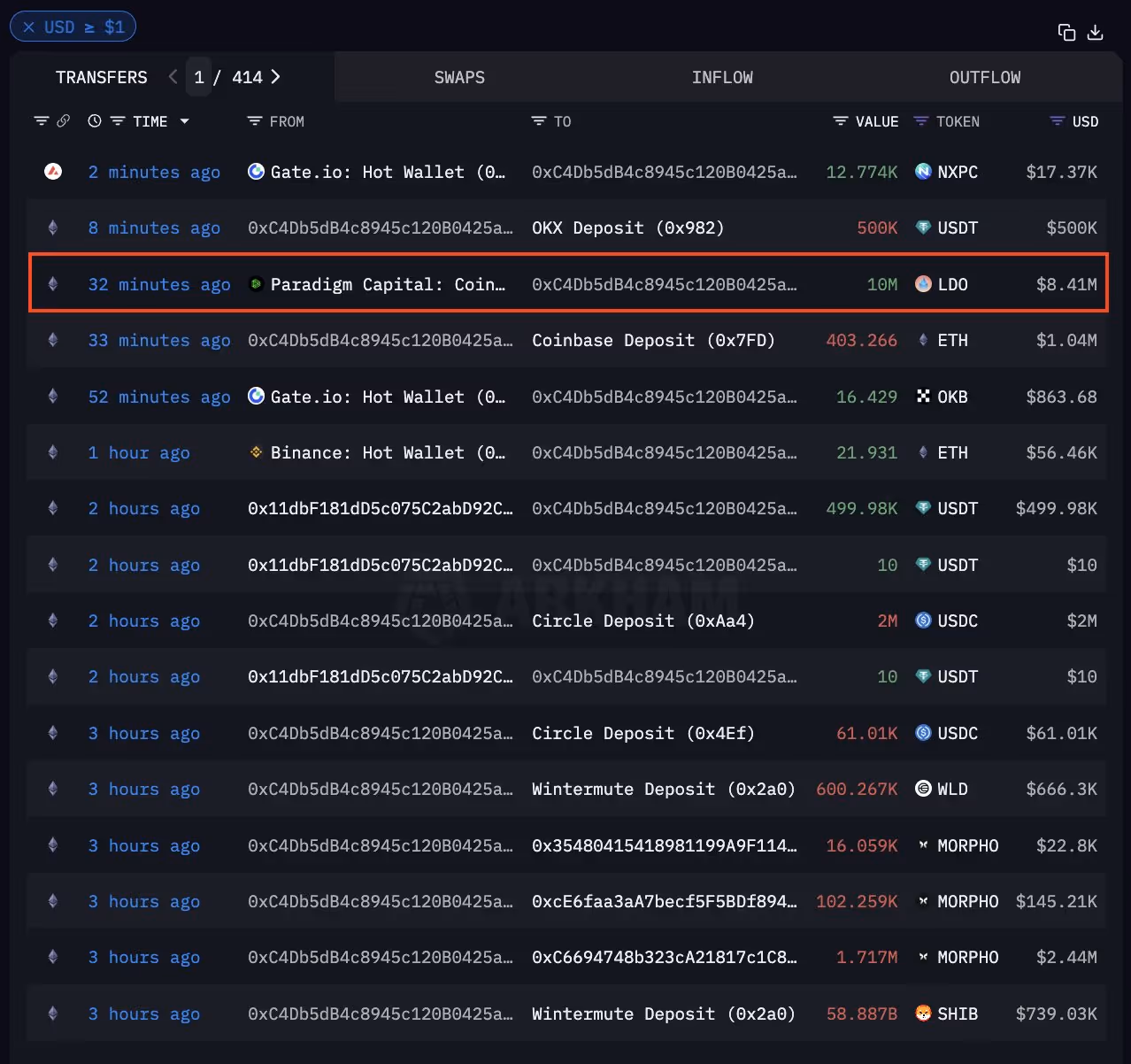Click the USDC icon in the Circle Deposit row
This screenshot has width=1131, height=1064.
(922, 621)
